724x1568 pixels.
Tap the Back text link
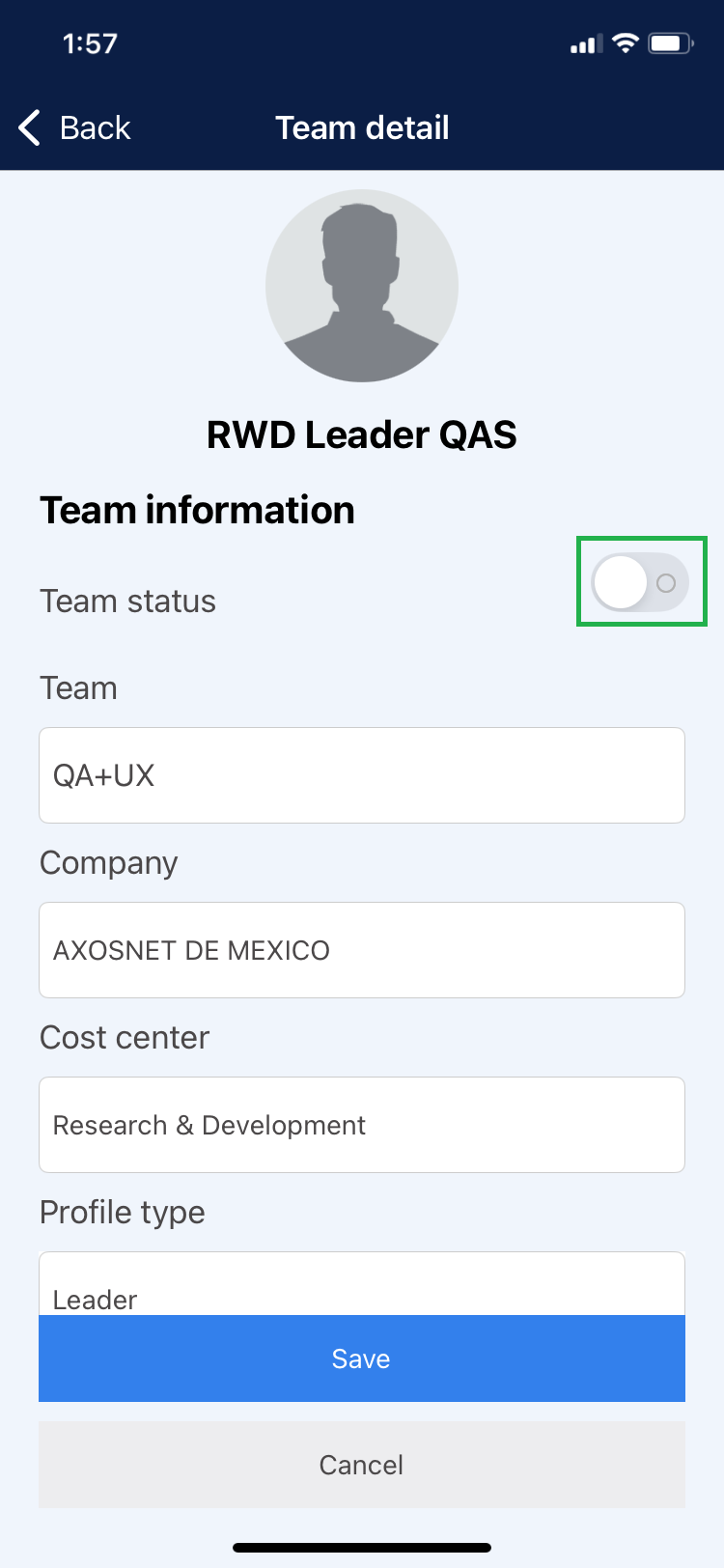[x=95, y=127]
